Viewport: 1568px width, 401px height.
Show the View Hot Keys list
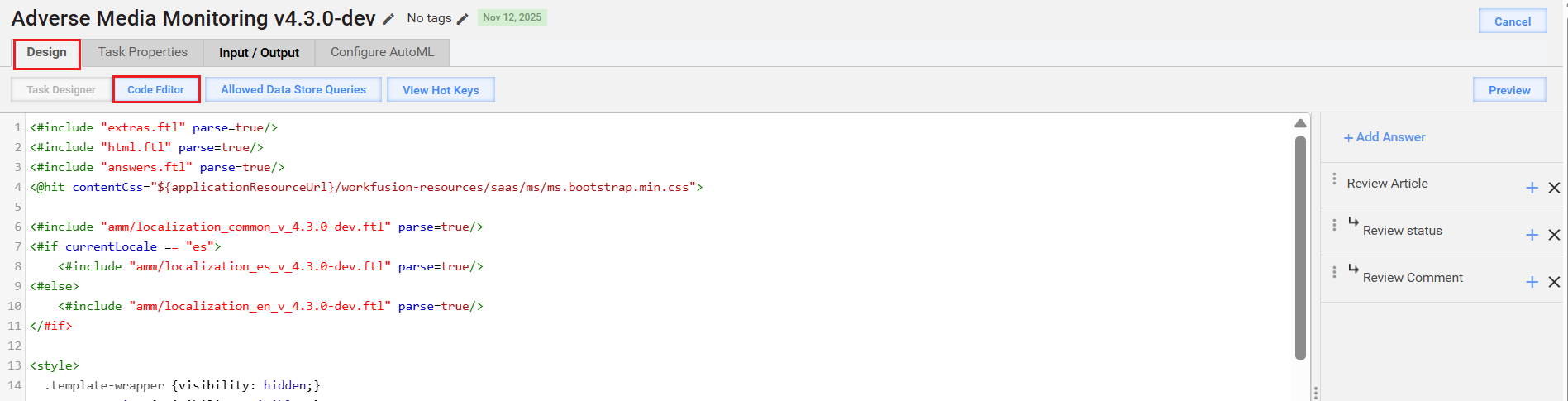[441, 90]
